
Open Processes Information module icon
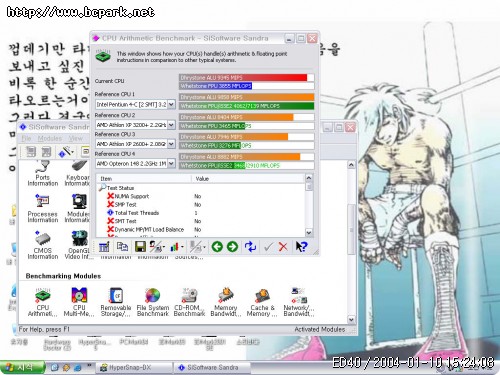click(43, 209)
